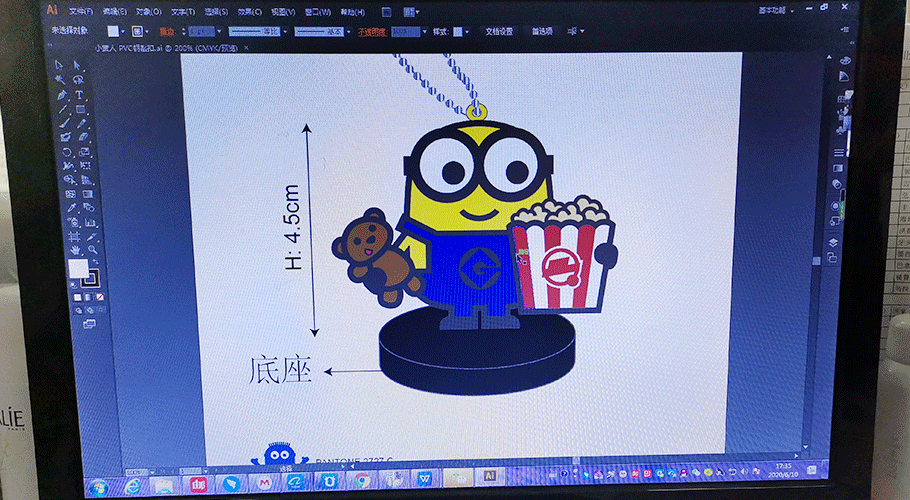The height and width of the screenshot is (500, 910).
Task: Open the variable width profile (等比) dropdown
Action: 285,31
